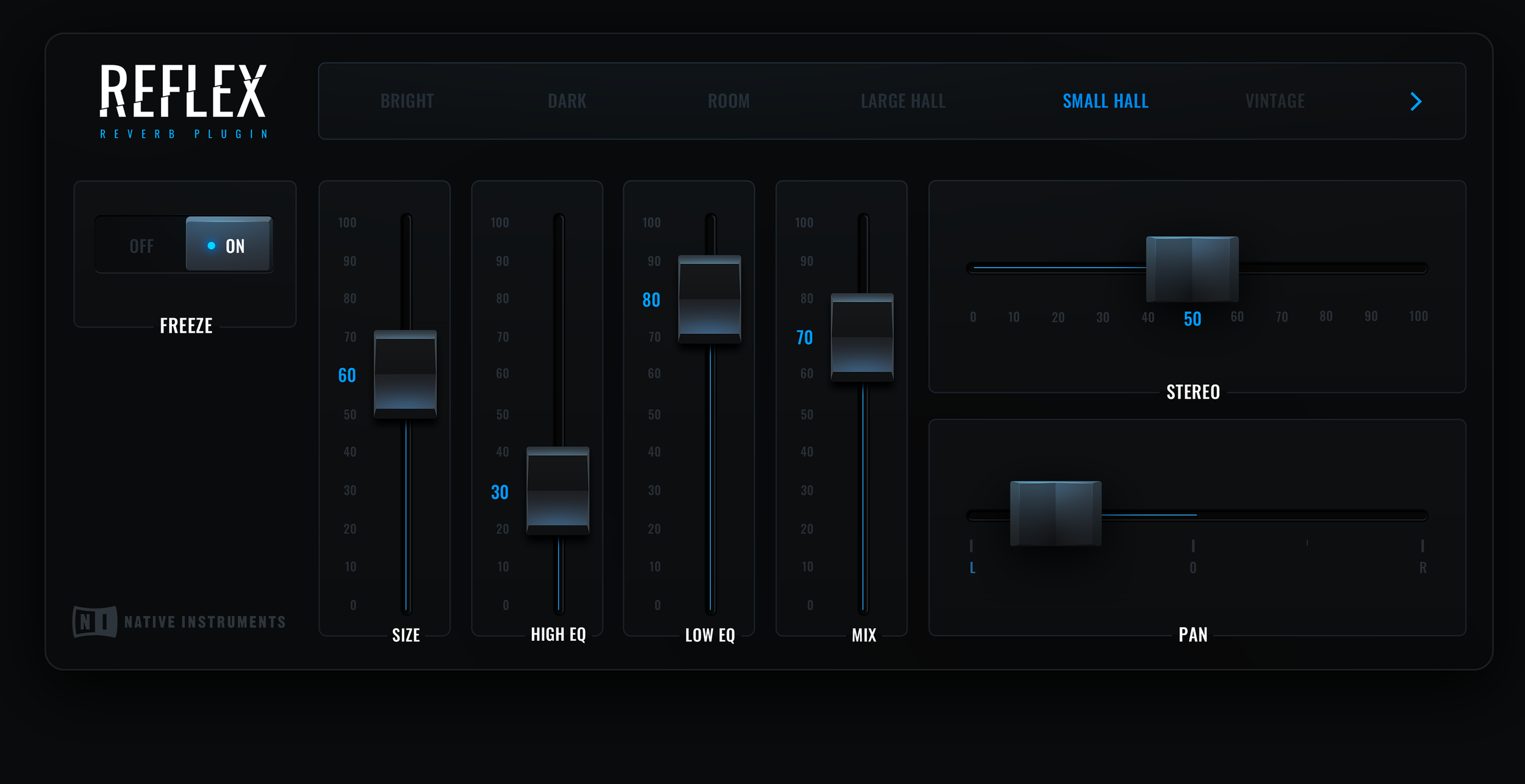1525x784 pixels.
Task: Click the Native Instruments NI logo icon
Action: [95, 621]
